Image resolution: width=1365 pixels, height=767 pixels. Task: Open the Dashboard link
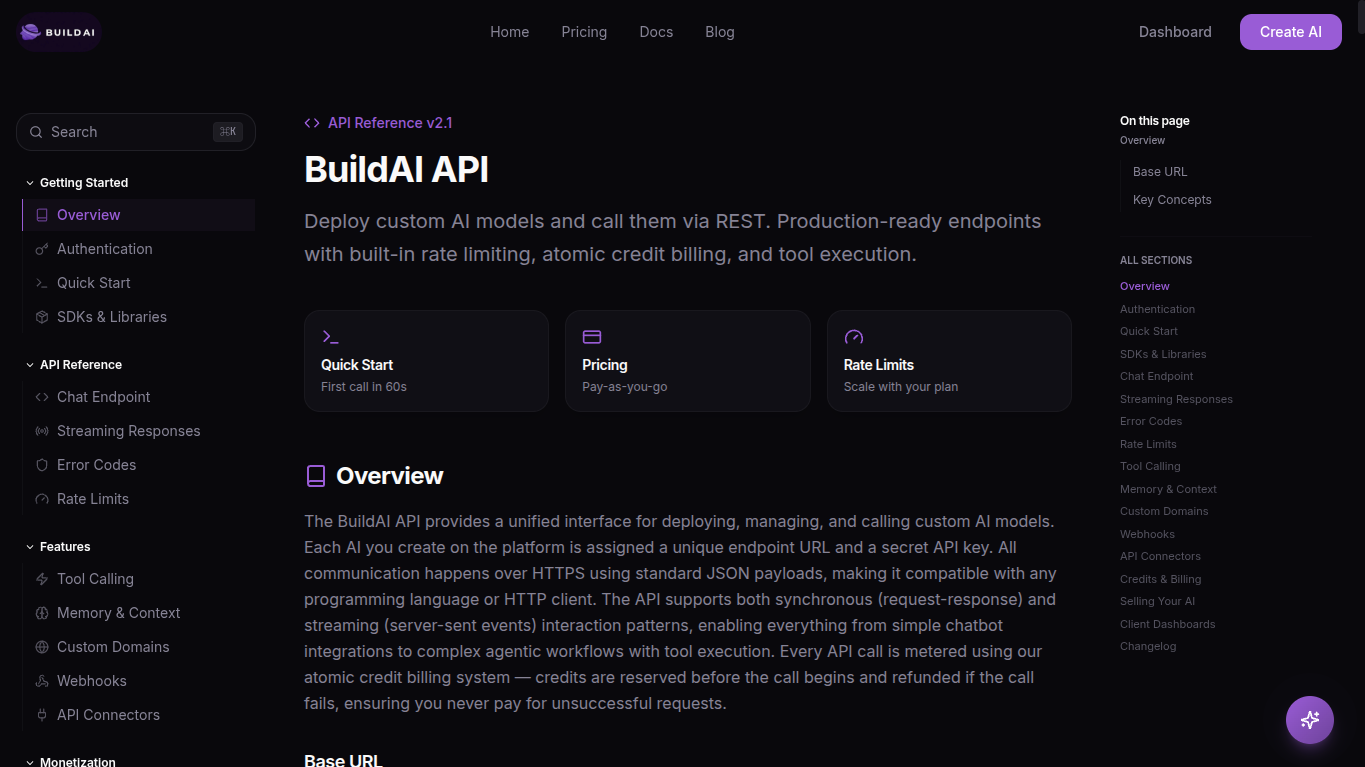[x=1175, y=32]
